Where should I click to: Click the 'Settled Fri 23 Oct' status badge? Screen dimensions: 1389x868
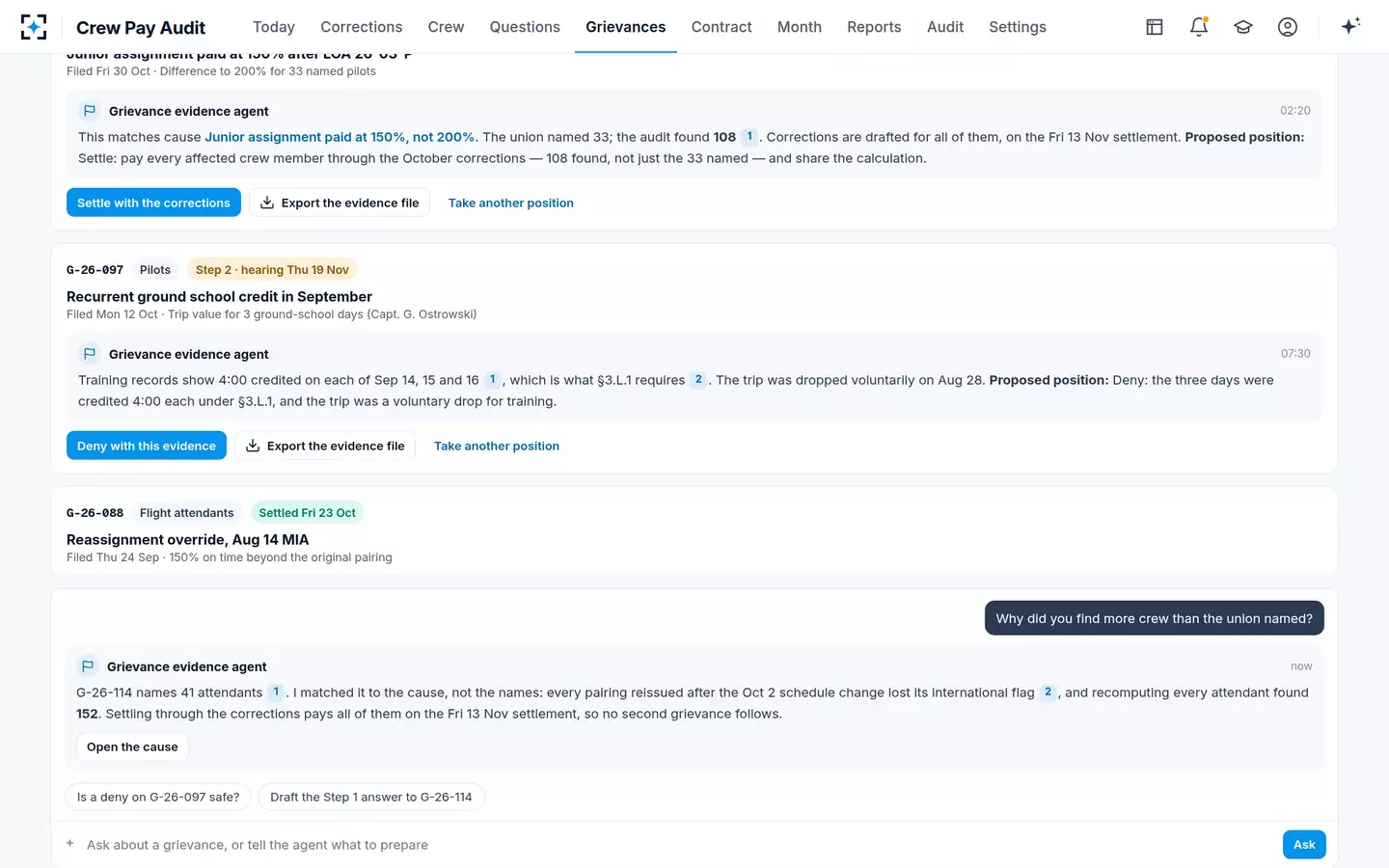tap(307, 513)
